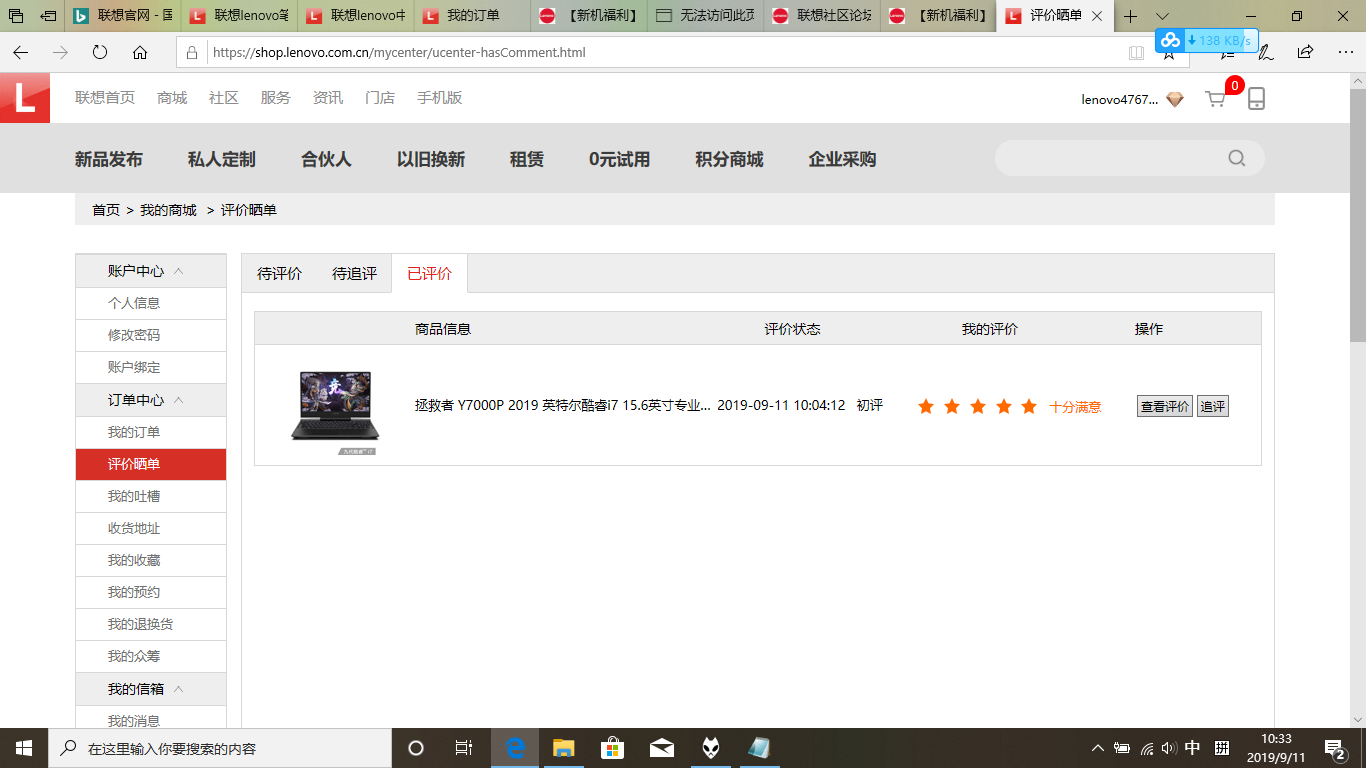Click the magnifier search icon
This screenshot has height=768, width=1366.
[1237, 158]
